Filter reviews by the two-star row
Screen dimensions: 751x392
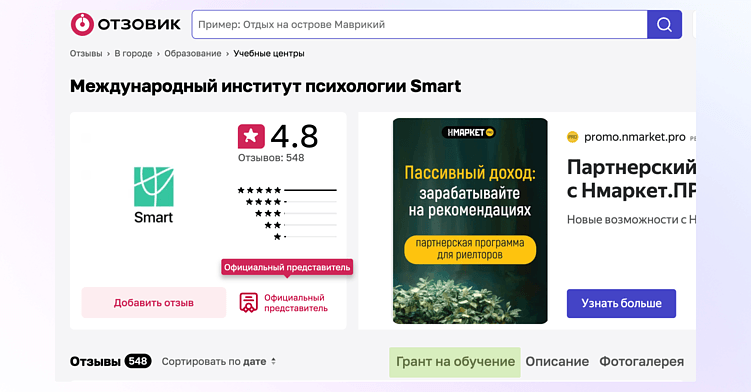pos(300,225)
